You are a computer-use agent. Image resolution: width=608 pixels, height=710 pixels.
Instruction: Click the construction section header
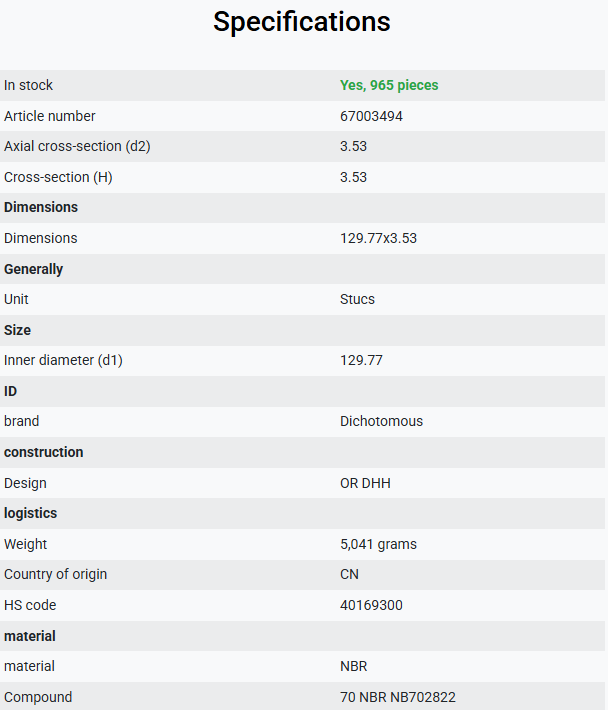click(43, 452)
